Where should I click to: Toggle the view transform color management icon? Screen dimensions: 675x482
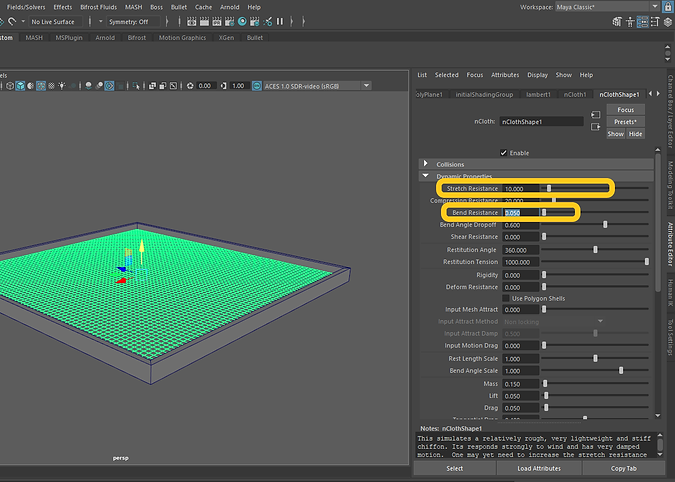tap(257, 86)
